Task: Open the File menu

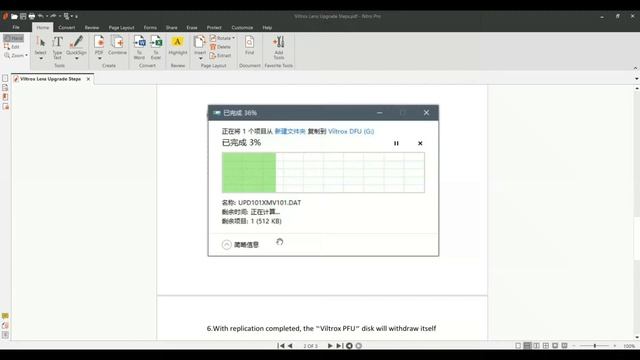Action: click(x=16, y=27)
